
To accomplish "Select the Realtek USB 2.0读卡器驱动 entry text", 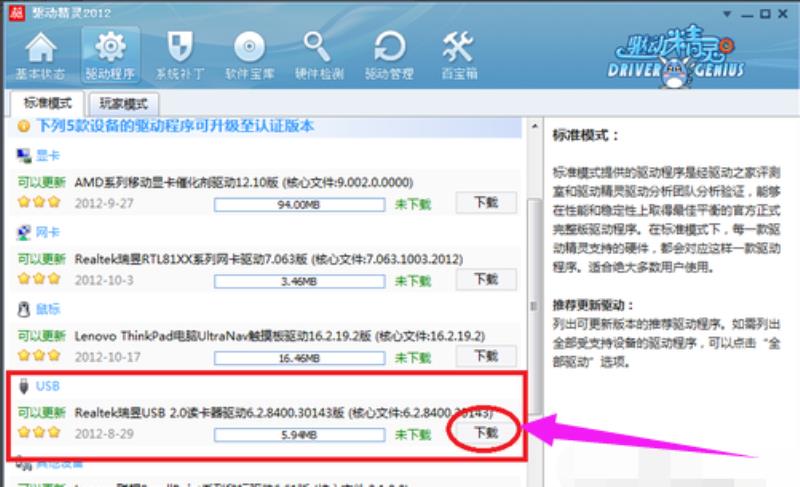I will pyautogui.click(x=284, y=413).
